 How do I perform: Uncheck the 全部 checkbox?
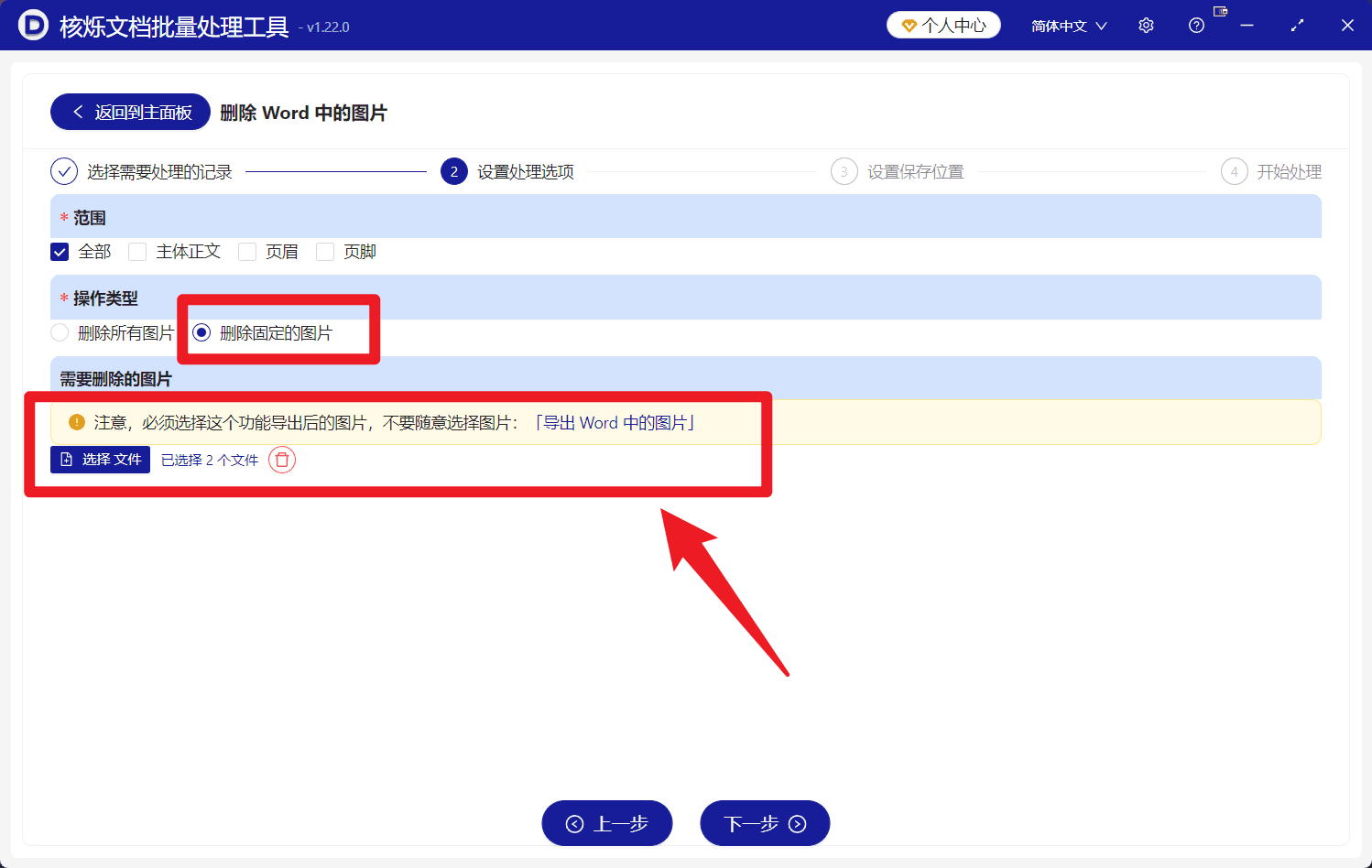pos(59,251)
